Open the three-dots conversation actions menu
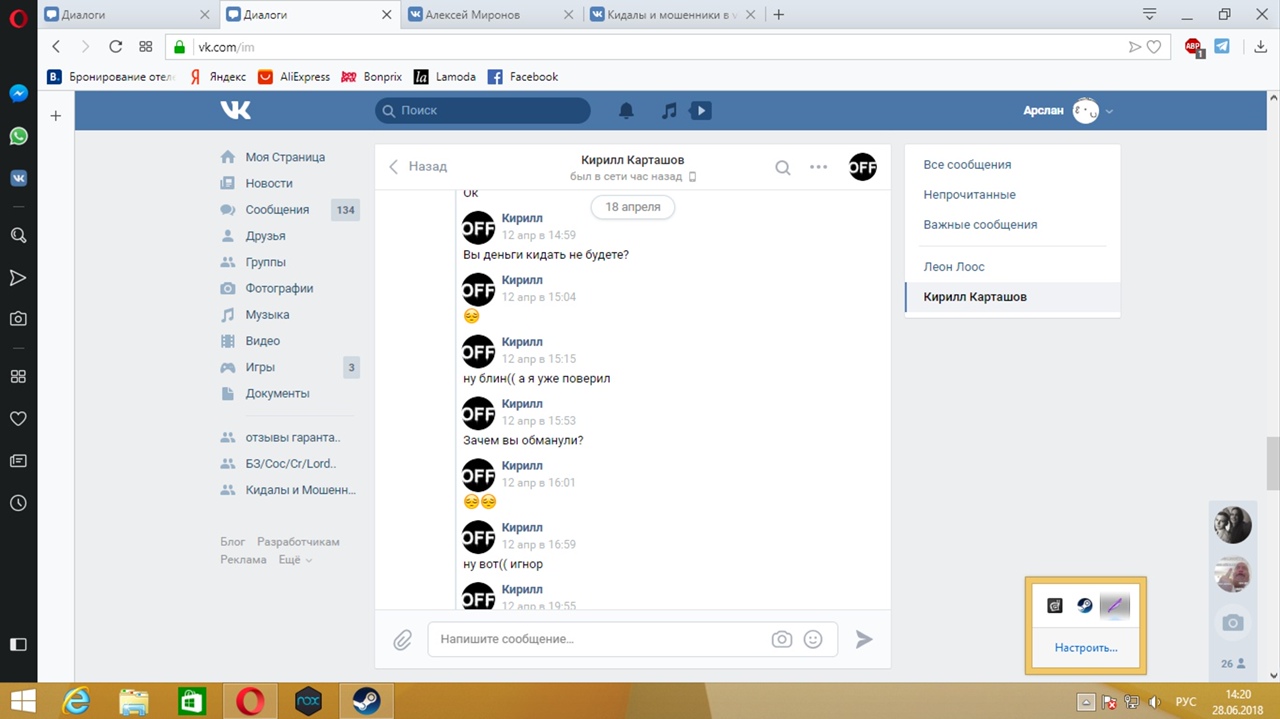The image size is (1280, 719). (818, 167)
